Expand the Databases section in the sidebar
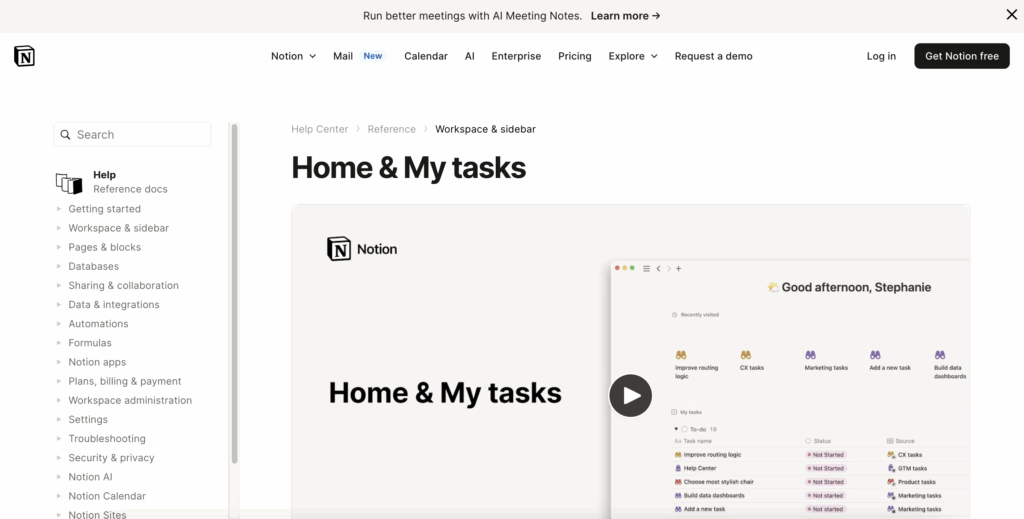The width and height of the screenshot is (1024, 519). (59, 267)
